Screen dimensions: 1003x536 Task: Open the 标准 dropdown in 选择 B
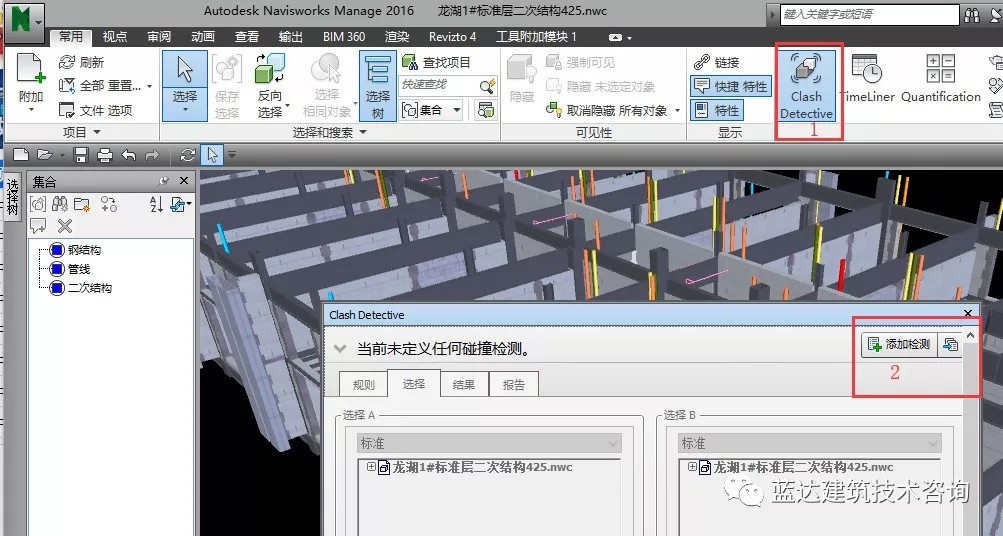pyautogui.click(x=812, y=443)
